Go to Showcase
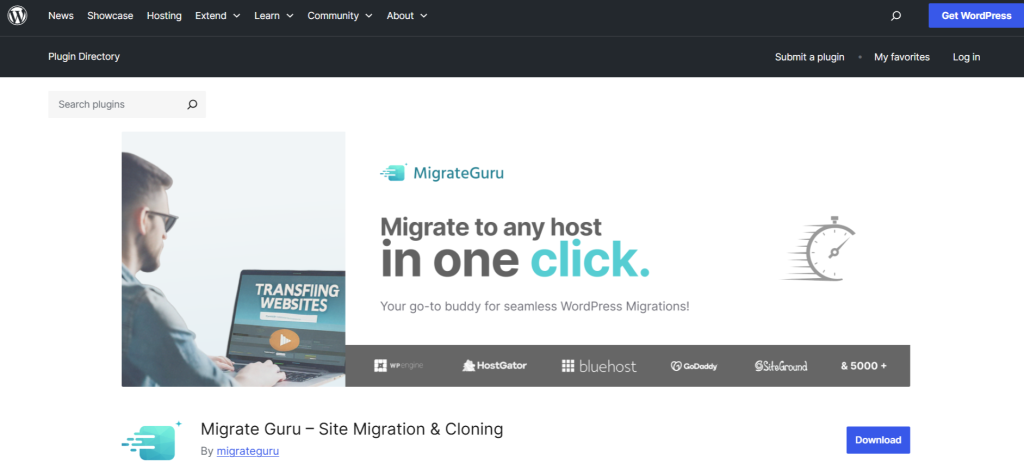This screenshot has width=1024, height=476. [x=110, y=16]
